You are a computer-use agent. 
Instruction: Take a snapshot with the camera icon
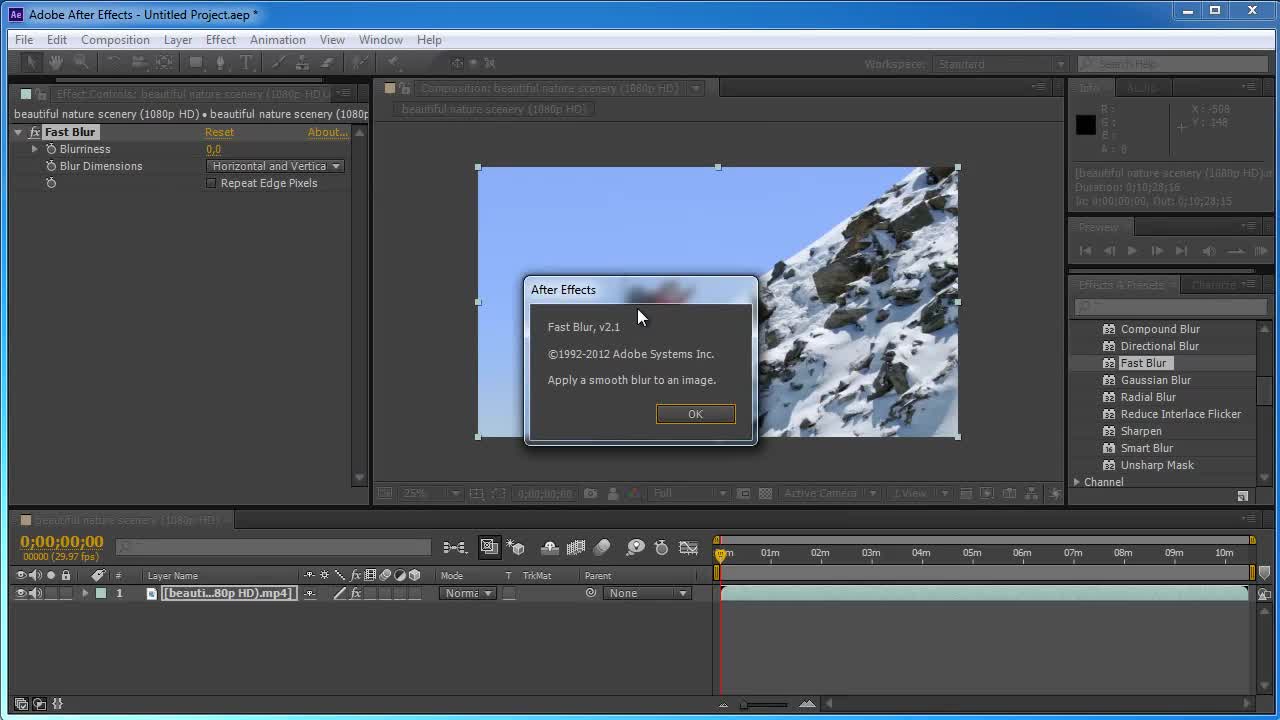(x=591, y=493)
